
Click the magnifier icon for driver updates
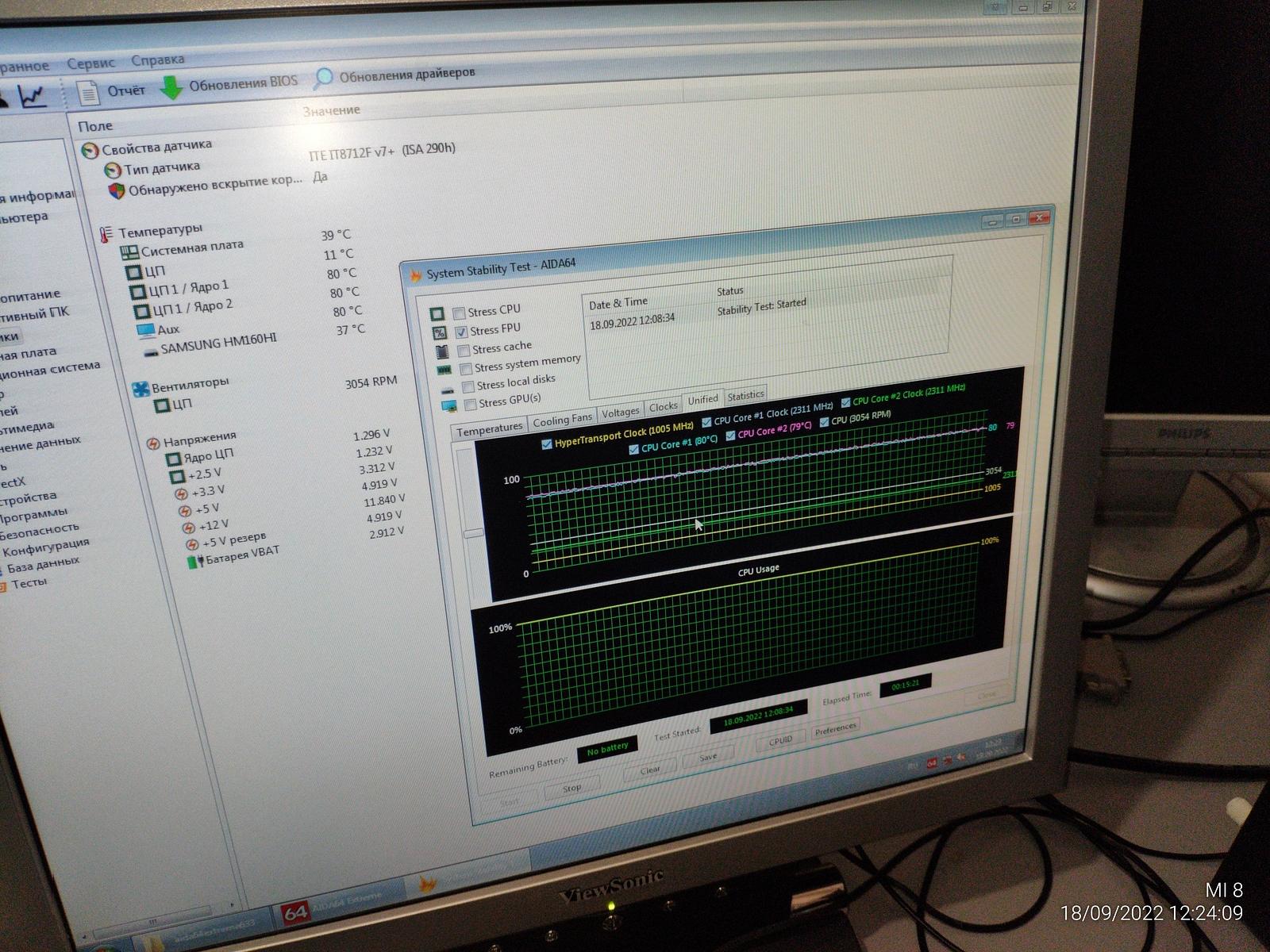point(323,78)
